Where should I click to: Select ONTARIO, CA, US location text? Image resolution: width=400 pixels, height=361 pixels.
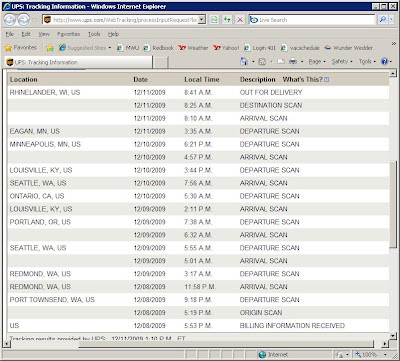37,196
